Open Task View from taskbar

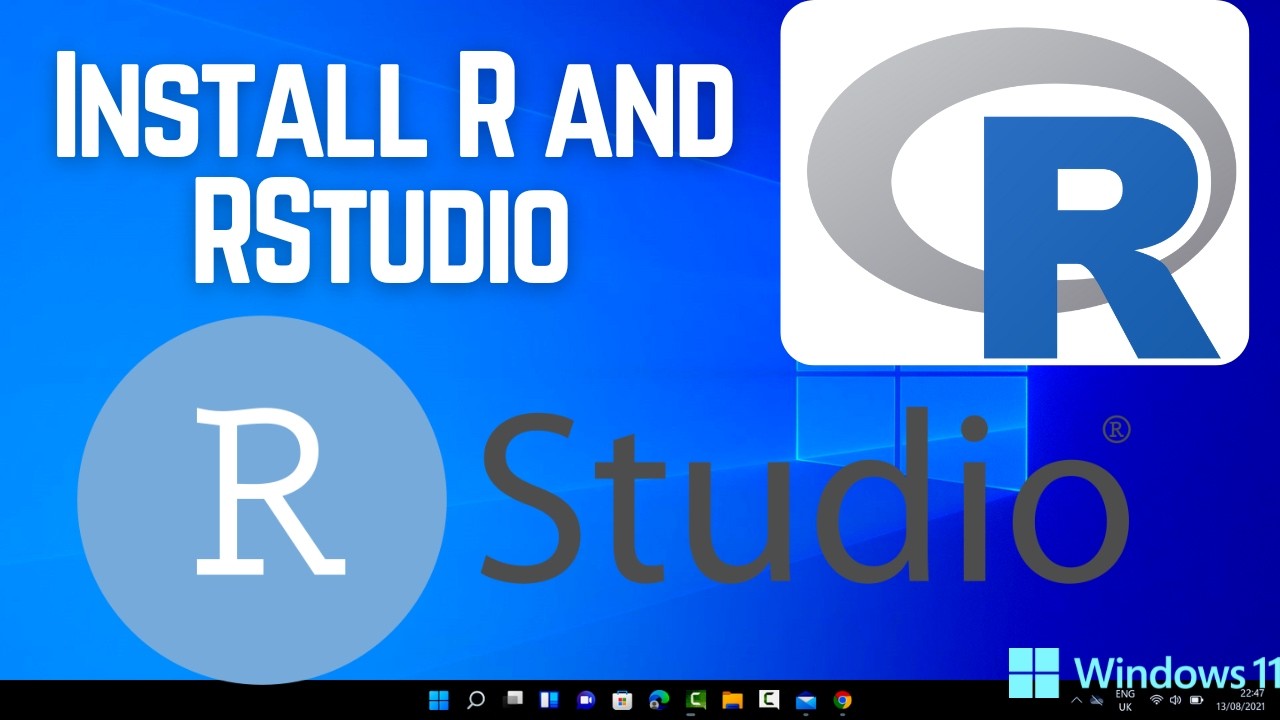click(513, 700)
